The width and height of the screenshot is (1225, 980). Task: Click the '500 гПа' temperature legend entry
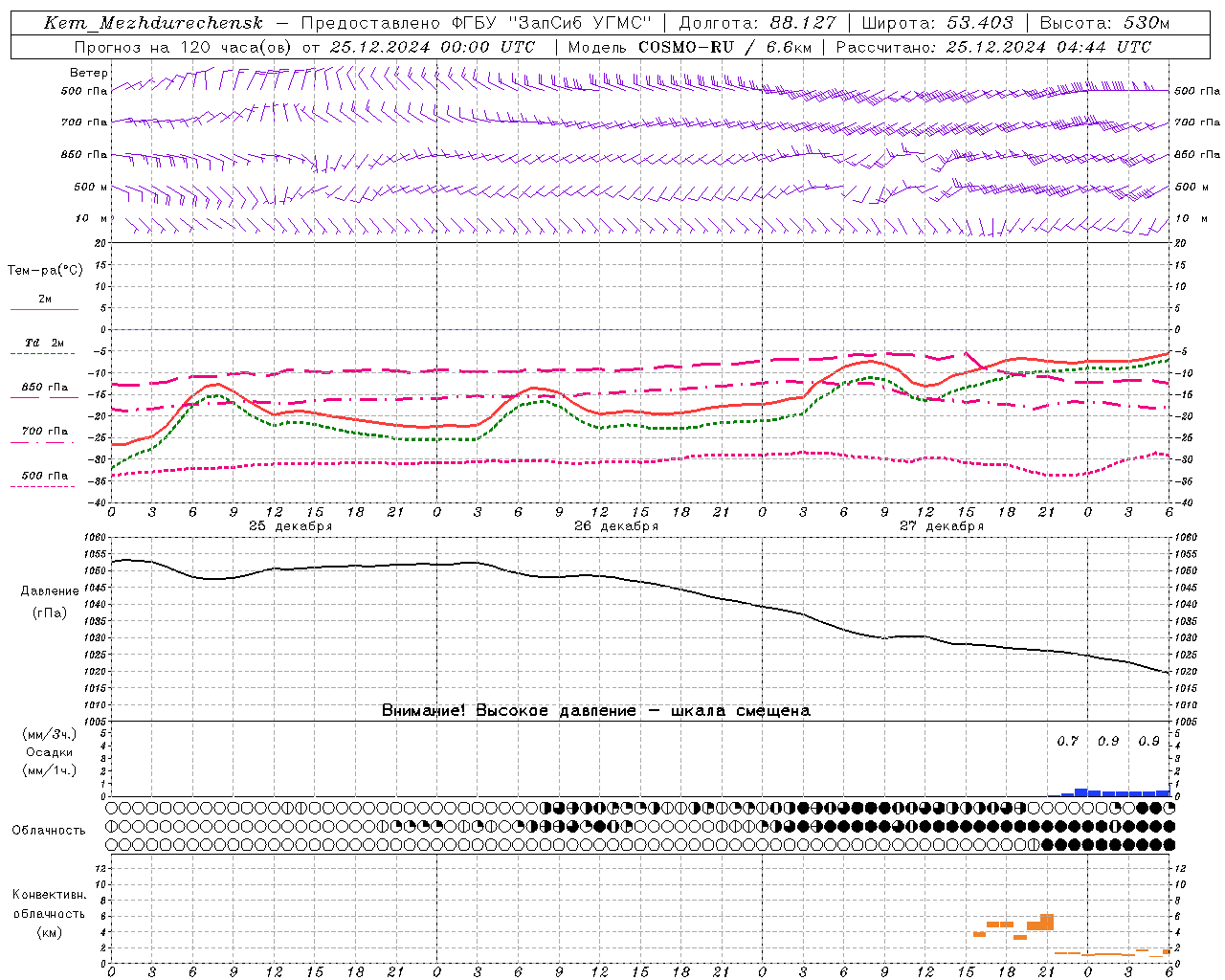pyautogui.click(x=45, y=476)
